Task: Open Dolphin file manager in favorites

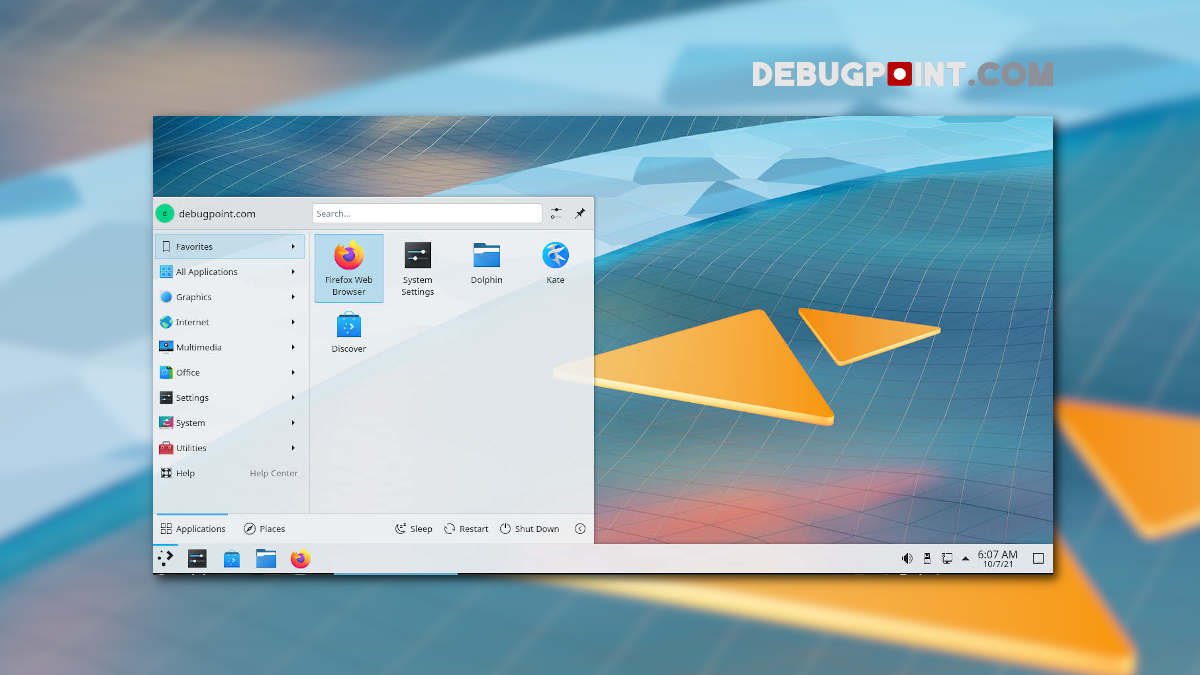Action: (486, 263)
